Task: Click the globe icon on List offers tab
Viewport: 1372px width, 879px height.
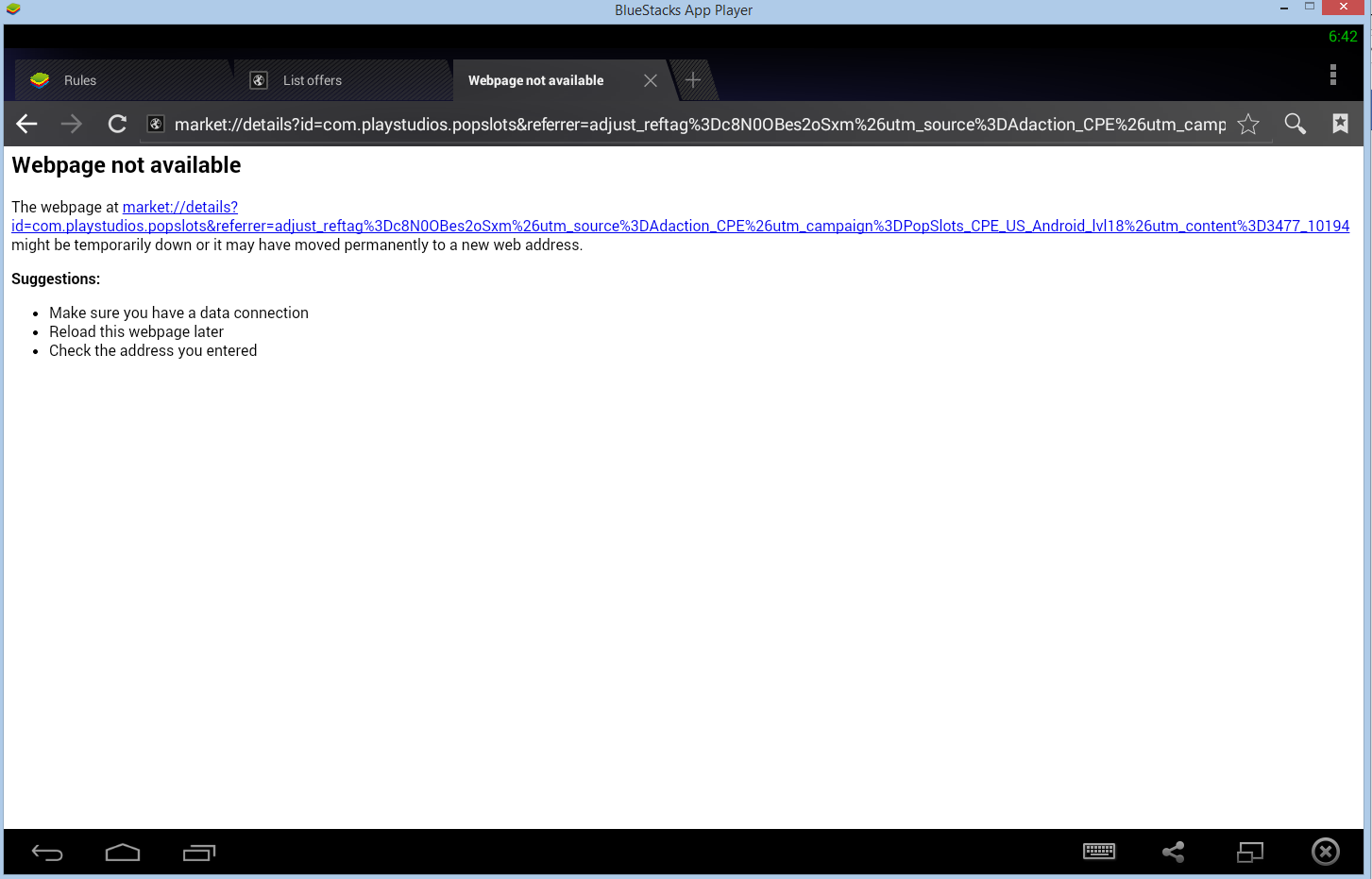Action: [x=259, y=80]
